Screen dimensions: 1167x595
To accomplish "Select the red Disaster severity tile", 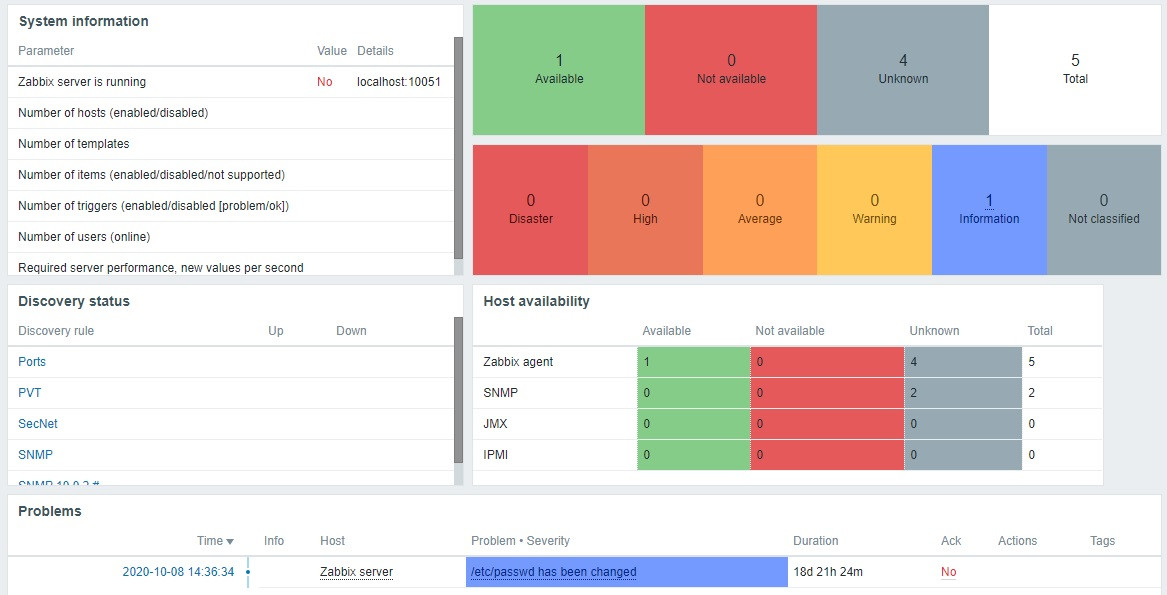I will 531,210.
